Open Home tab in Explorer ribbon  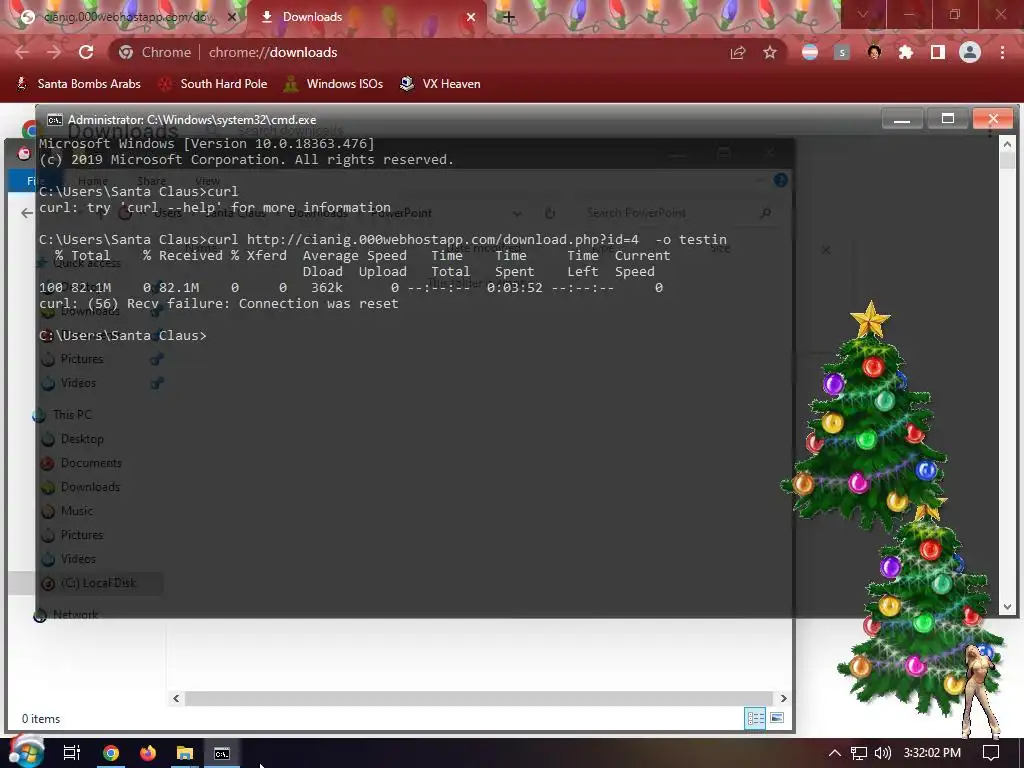[x=93, y=181]
